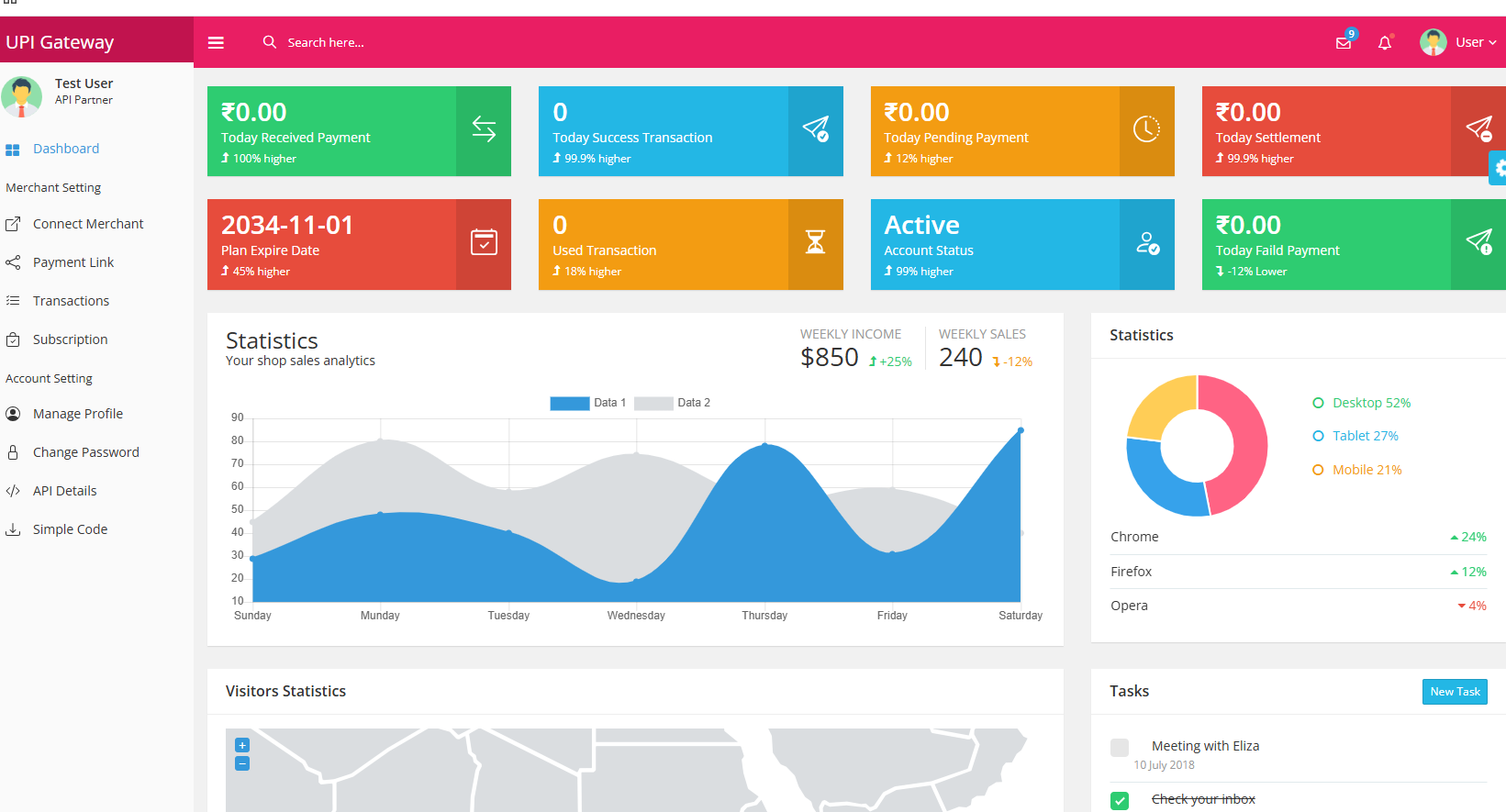Click the hamburger menu icon
Screen dimensions: 1506x812
[216, 42]
